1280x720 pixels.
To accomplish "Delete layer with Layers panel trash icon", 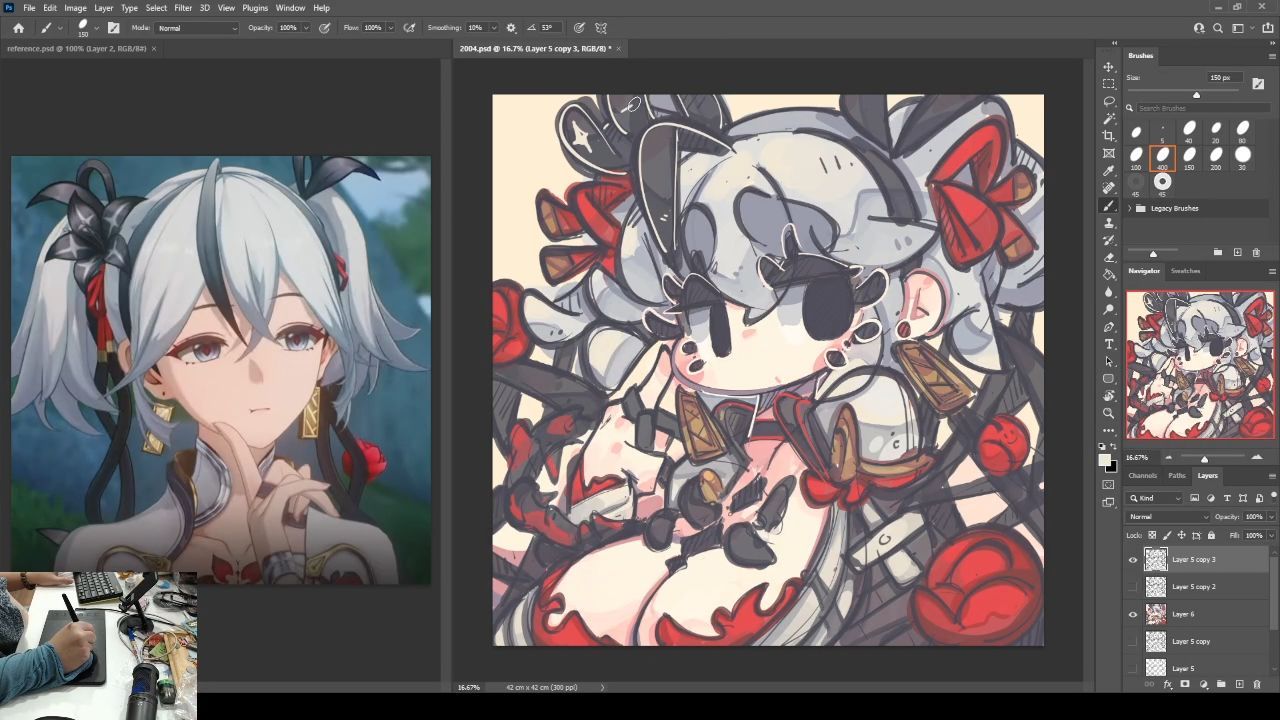I will tap(1257, 685).
